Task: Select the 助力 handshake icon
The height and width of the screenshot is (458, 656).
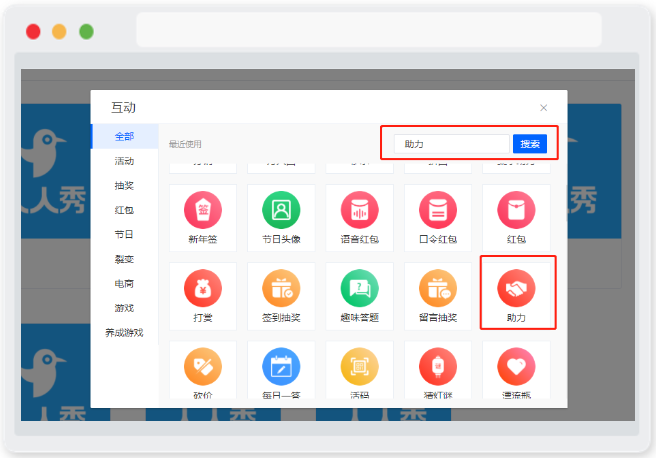Action: coord(516,288)
